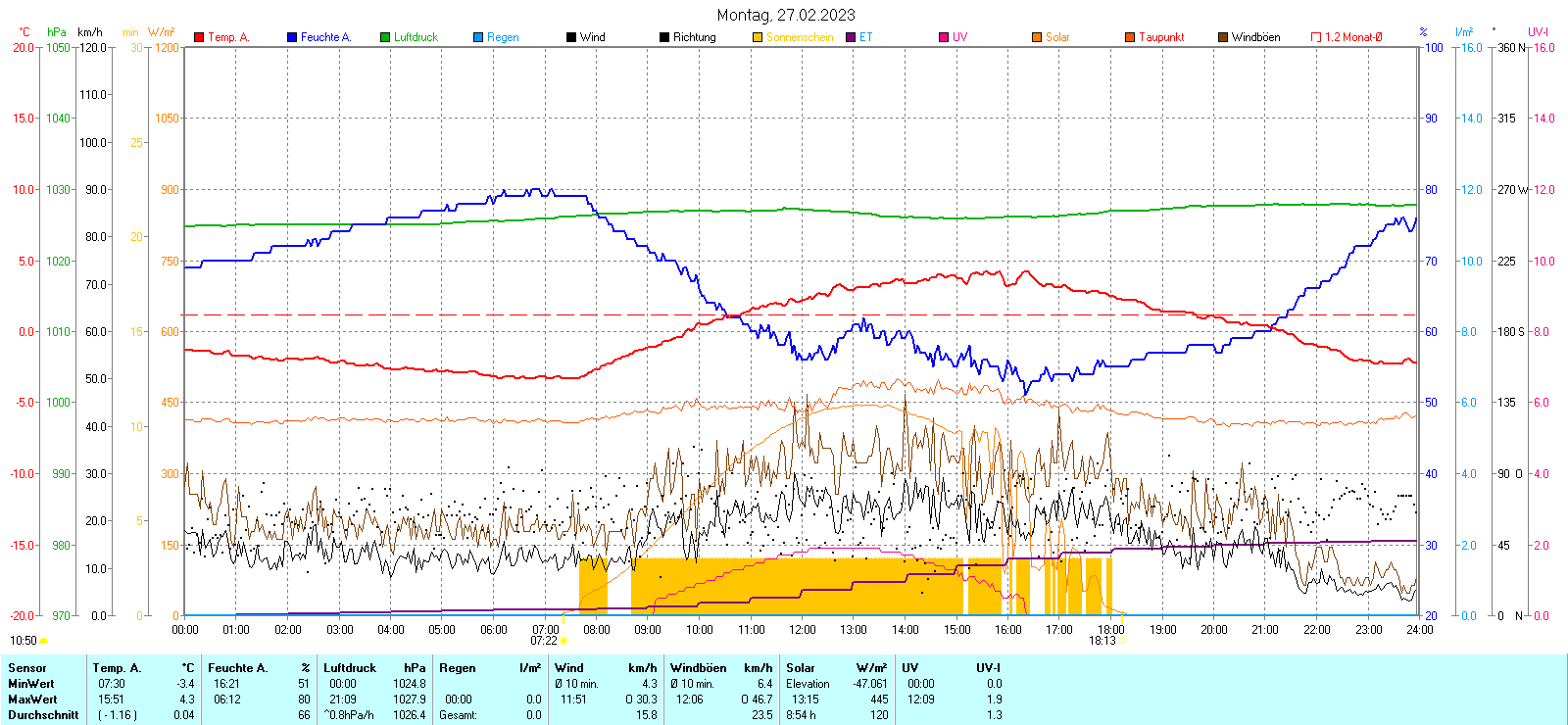1568x725 pixels.
Task: Click the hPa axis unit label
Action: pos(57,32)
